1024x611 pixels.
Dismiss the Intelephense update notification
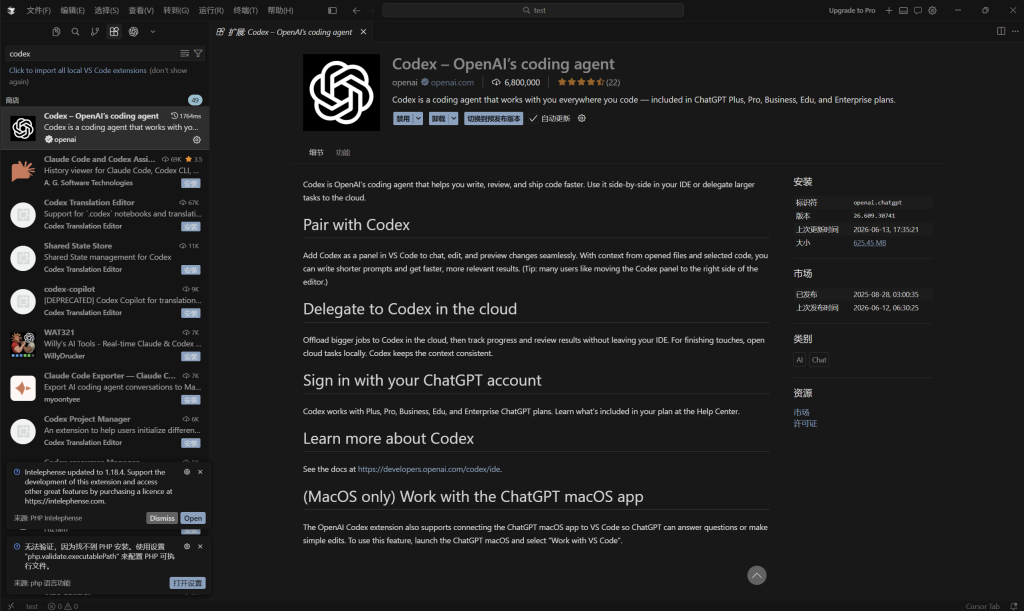162,518
